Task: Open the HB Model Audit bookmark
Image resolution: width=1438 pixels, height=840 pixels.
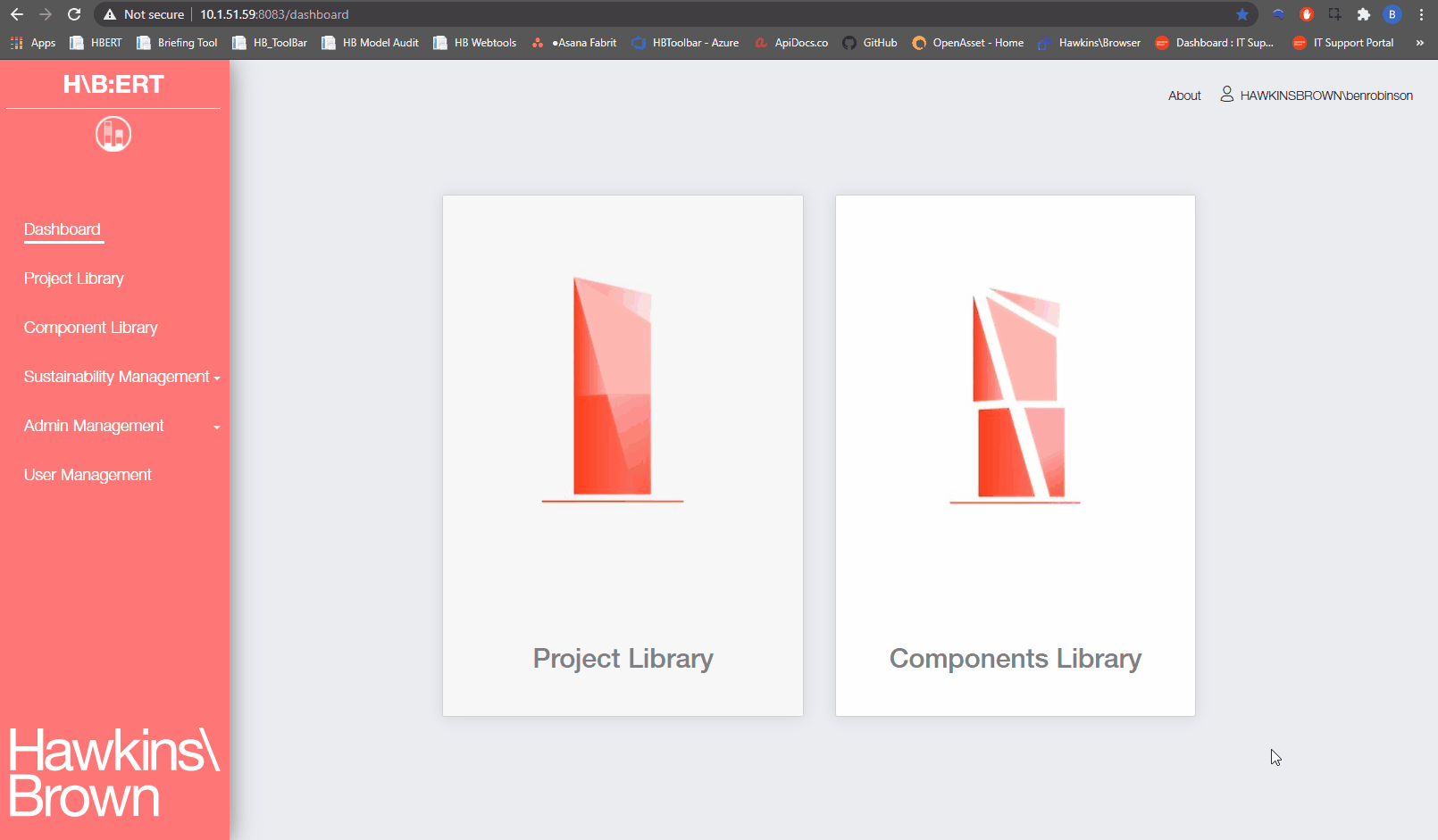Action: point(370,43)
